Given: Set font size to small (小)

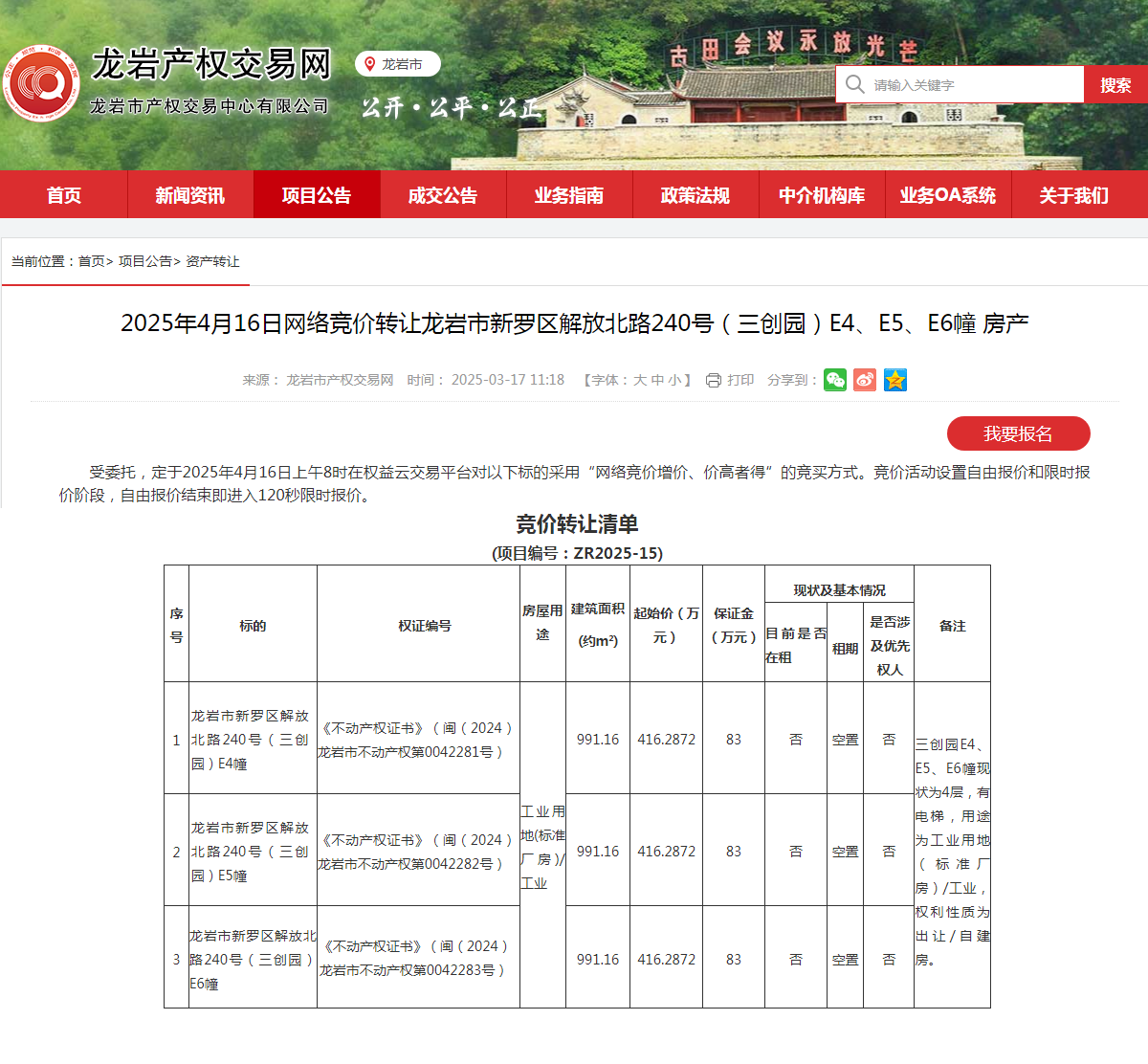Looking at the screenshot, I should click(674, 380).
